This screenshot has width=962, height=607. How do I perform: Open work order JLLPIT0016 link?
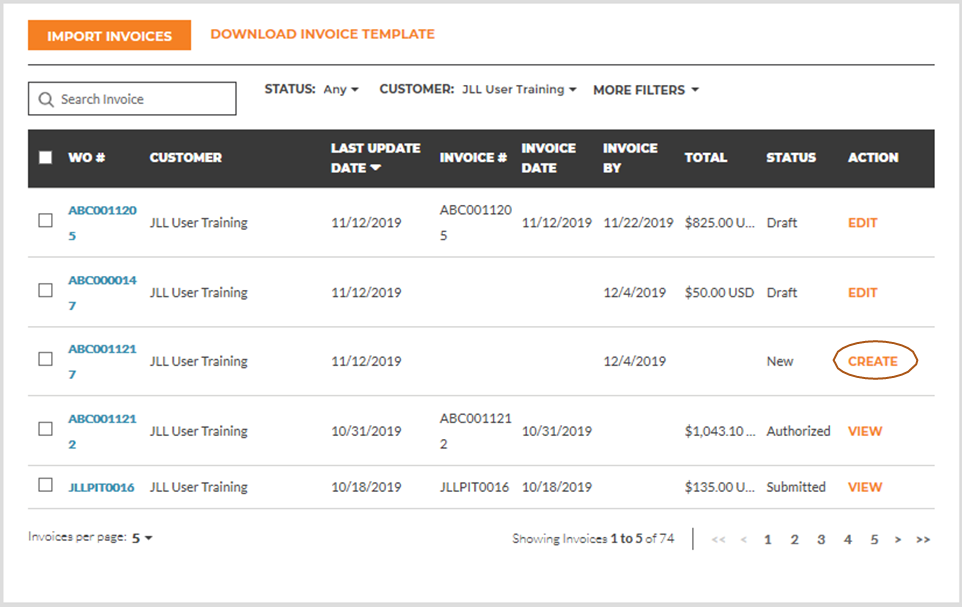click(101, 487)
